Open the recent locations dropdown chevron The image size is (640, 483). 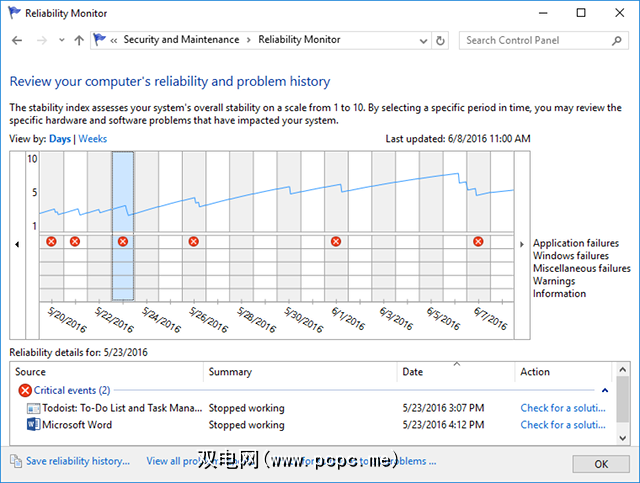[x=62, y=41]
